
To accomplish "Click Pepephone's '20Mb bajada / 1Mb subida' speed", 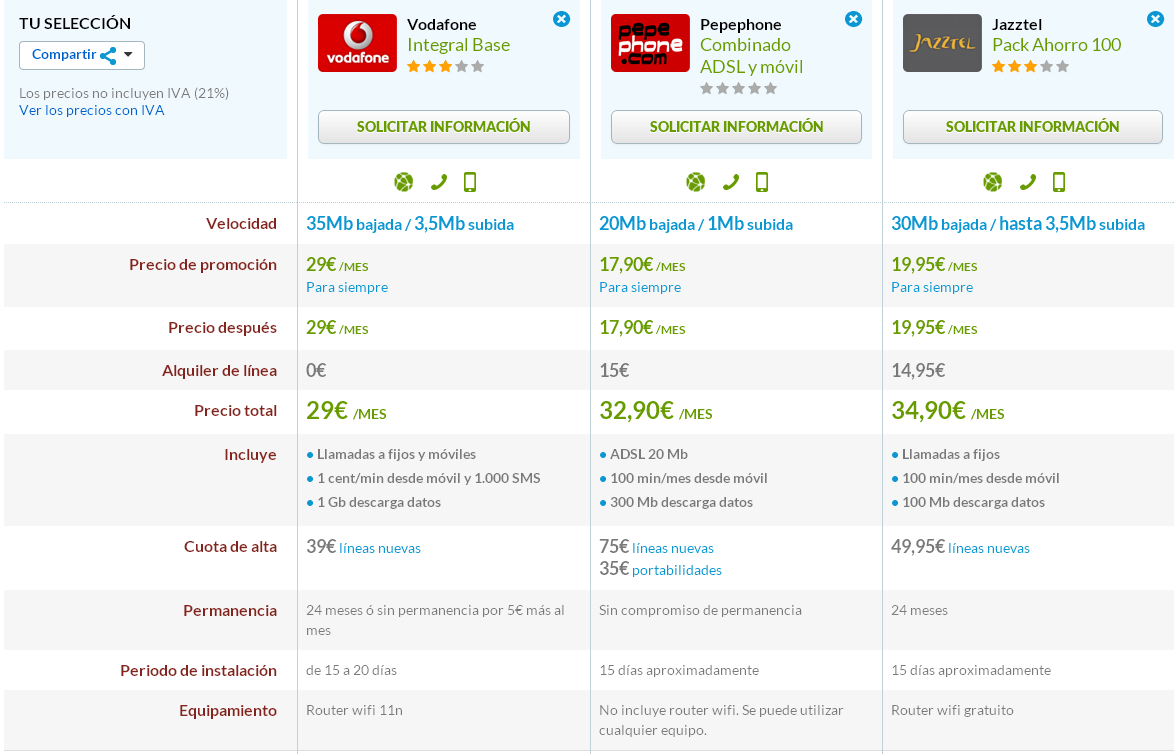I will click(696, 224).
